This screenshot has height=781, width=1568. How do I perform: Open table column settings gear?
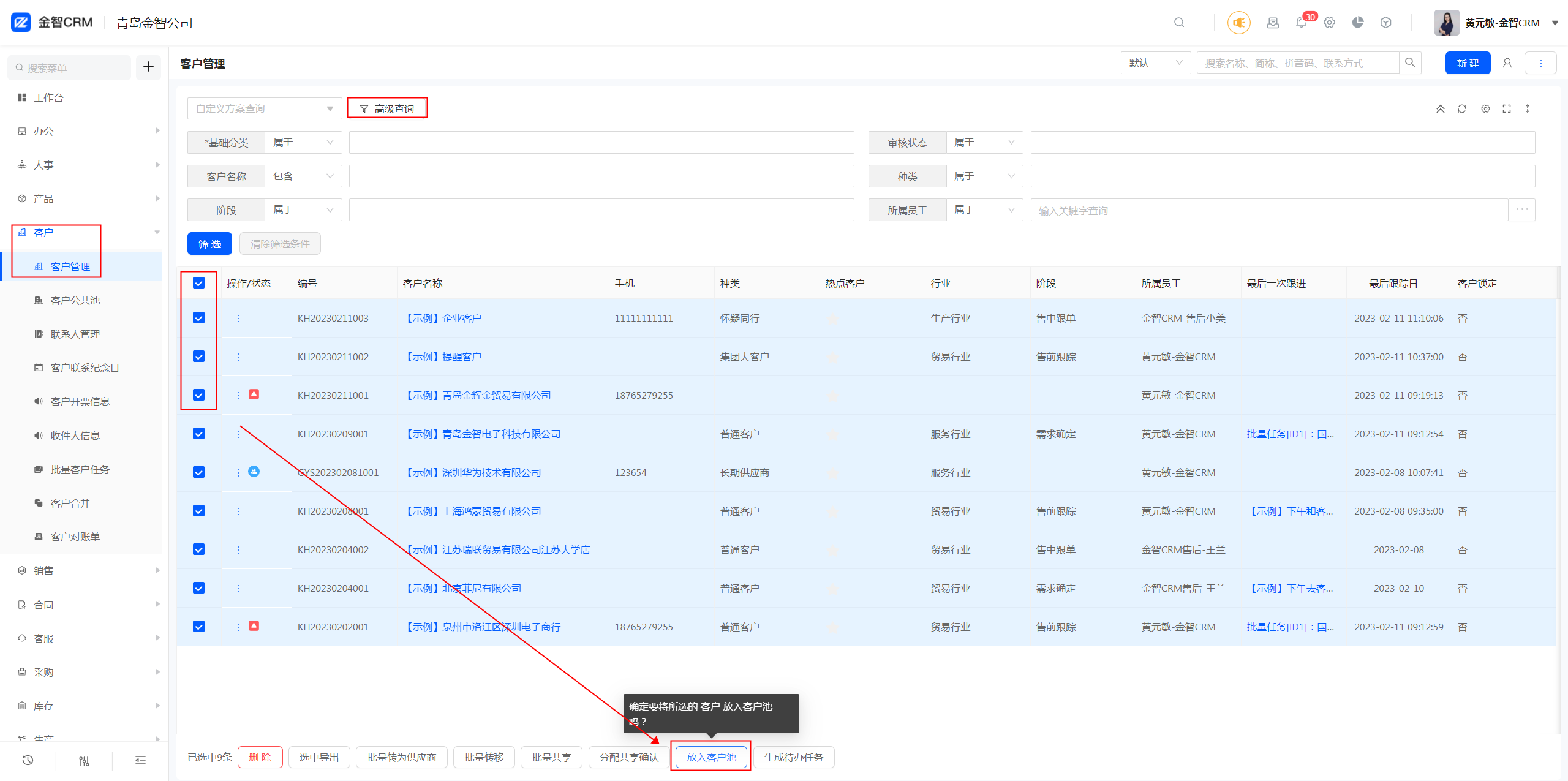click(1485, 109)
